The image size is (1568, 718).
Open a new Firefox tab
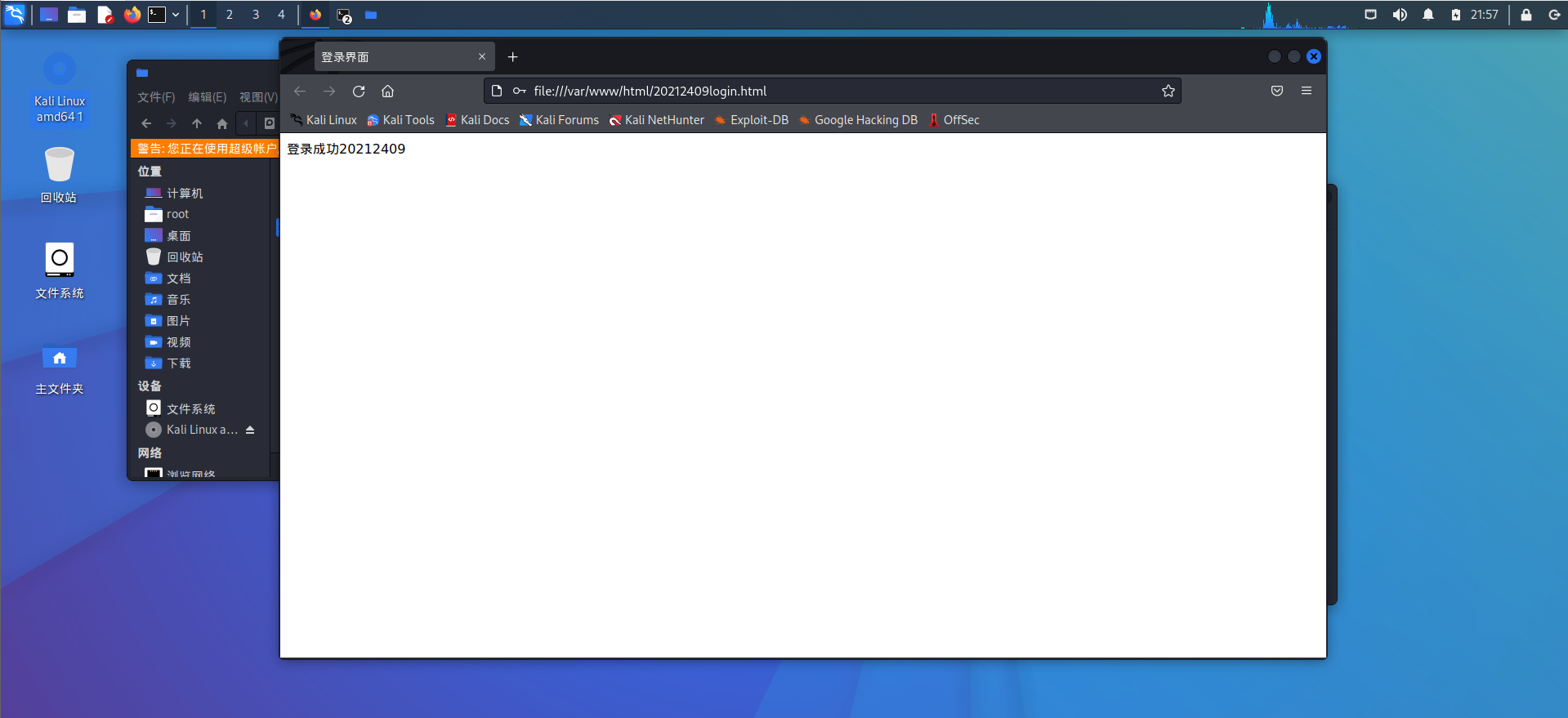(512, 56)
